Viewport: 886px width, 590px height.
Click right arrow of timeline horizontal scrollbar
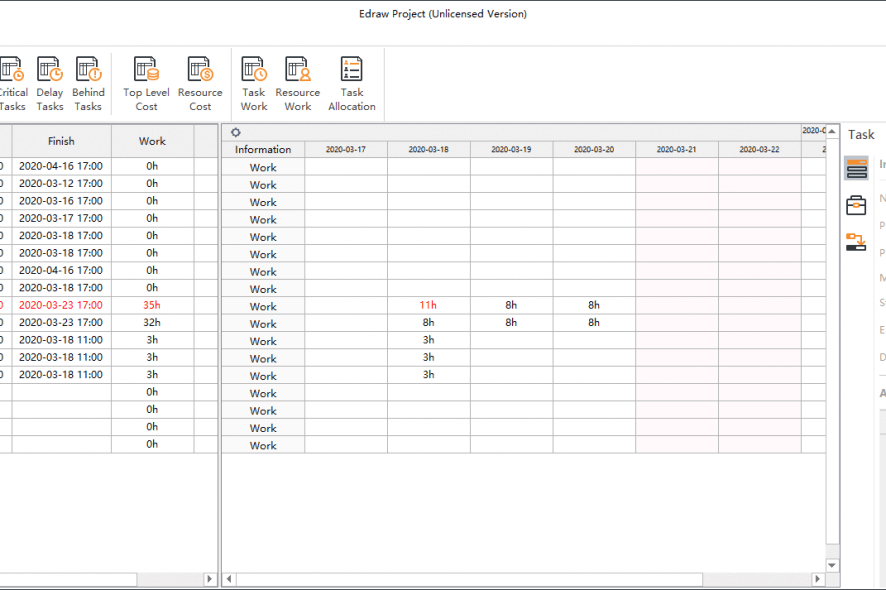click(817, 579)
